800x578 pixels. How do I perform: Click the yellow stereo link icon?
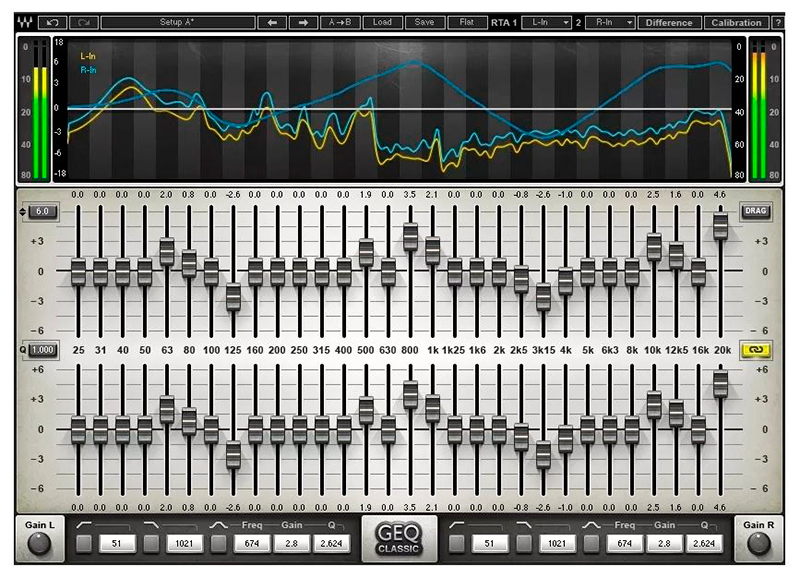coord(751,349)
